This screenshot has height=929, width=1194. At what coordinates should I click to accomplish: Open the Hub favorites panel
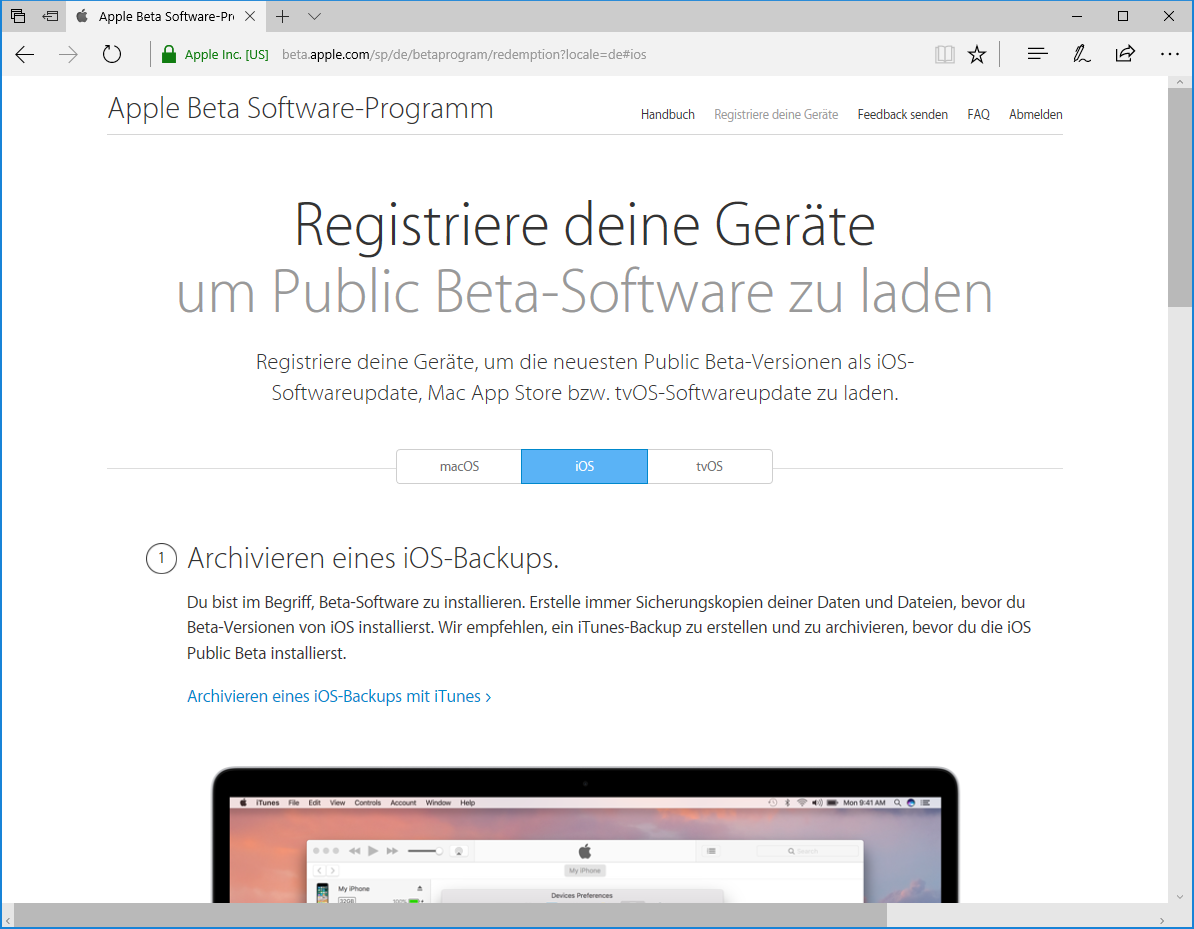(1037, 55)
